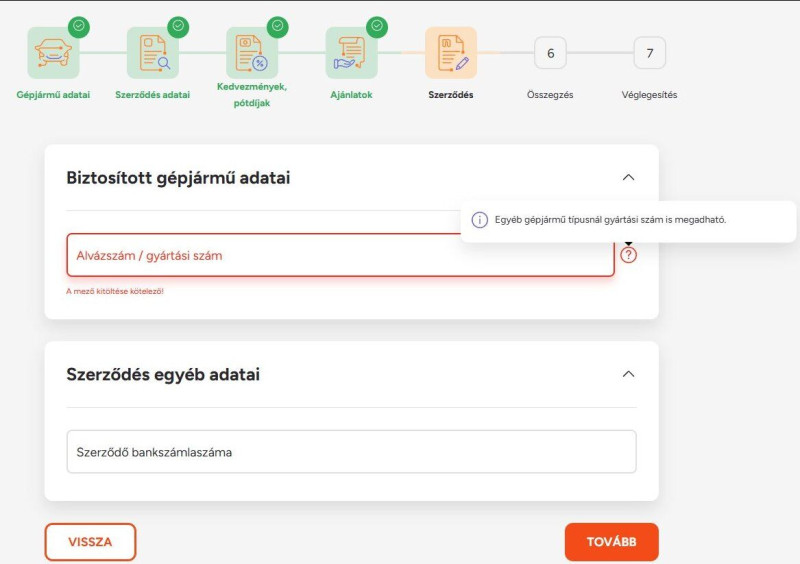Click the question mark help icon
The image size is (800, 564).
click(x=629, y=255)
